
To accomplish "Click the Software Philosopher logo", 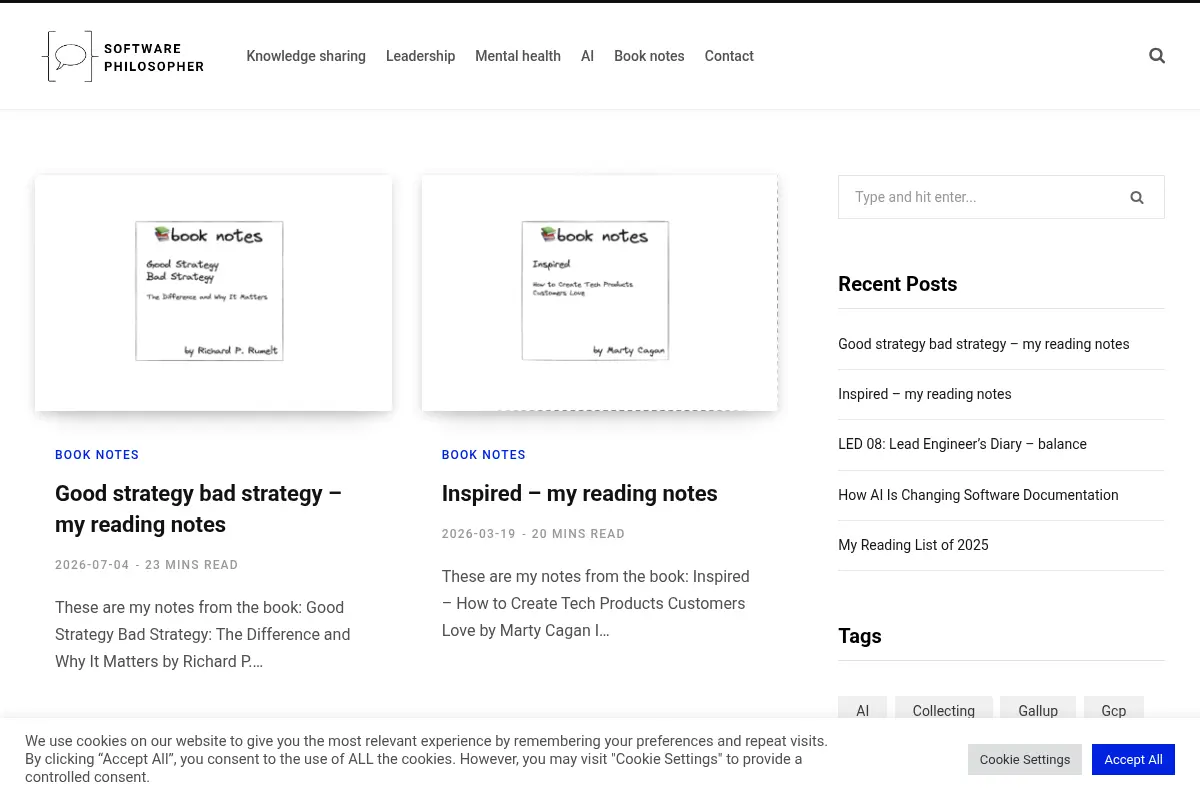I will (123, 56).
